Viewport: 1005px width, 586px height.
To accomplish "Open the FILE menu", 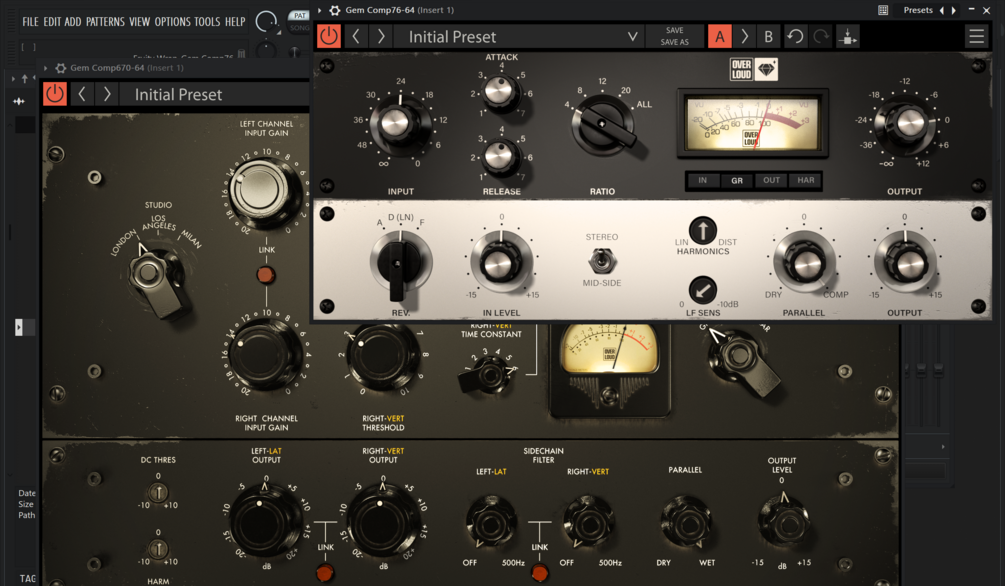I will tap(30, 22).
